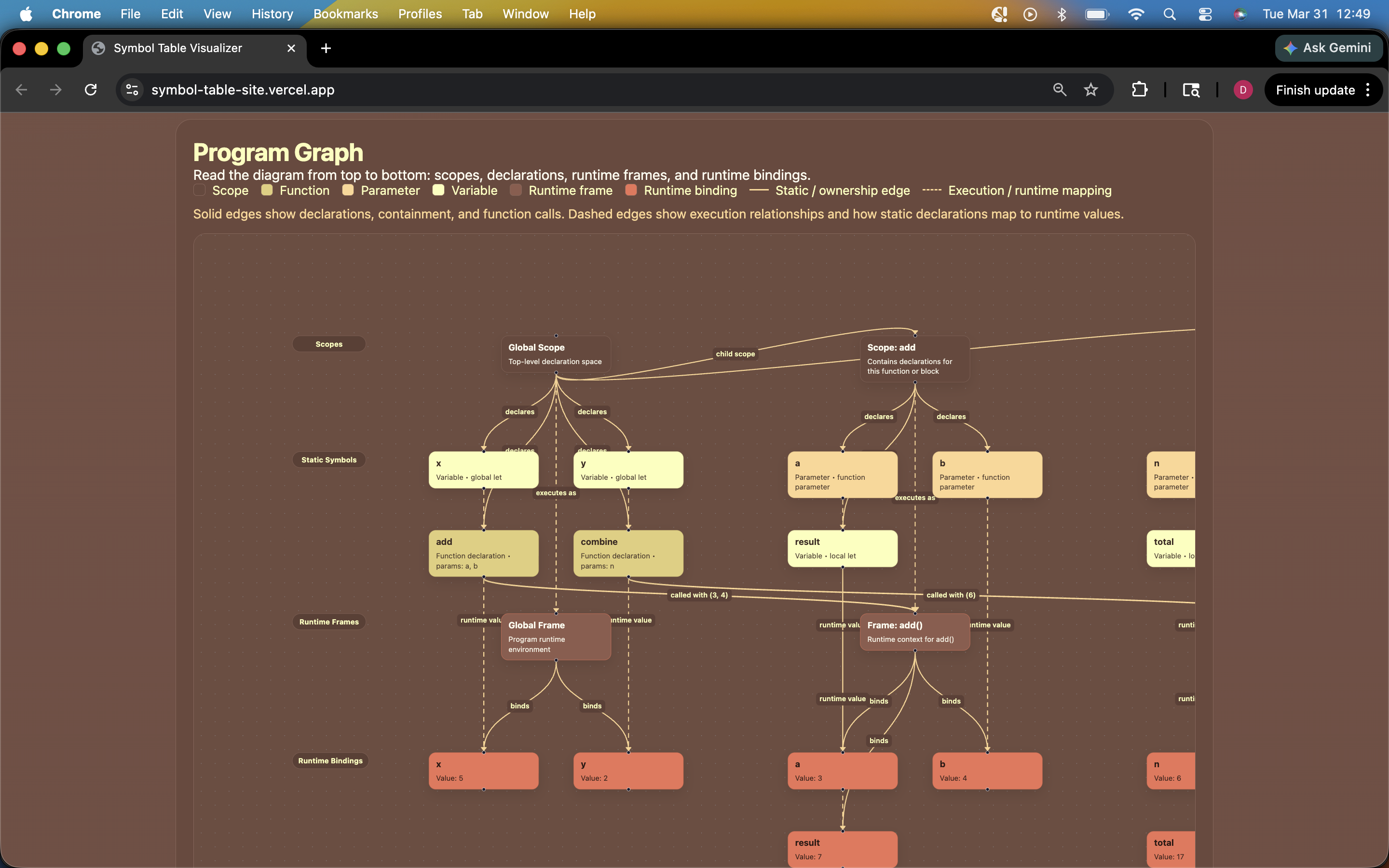
Task: Click the Runtime binding legend swatch
Action: (x=631, y=190)
